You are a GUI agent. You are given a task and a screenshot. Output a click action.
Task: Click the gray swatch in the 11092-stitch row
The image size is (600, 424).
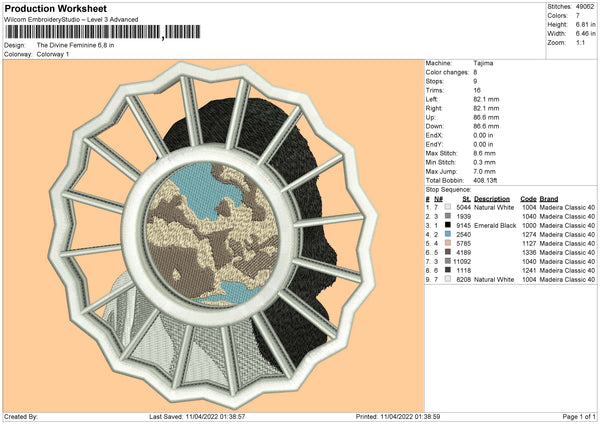point(448,261)
